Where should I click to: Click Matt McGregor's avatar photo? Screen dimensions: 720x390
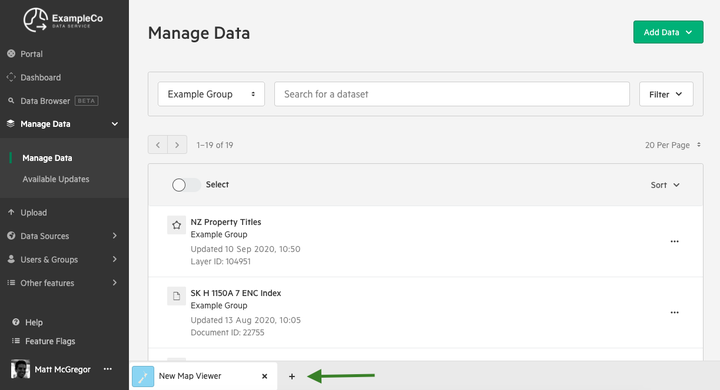click(x=20, y=369)
